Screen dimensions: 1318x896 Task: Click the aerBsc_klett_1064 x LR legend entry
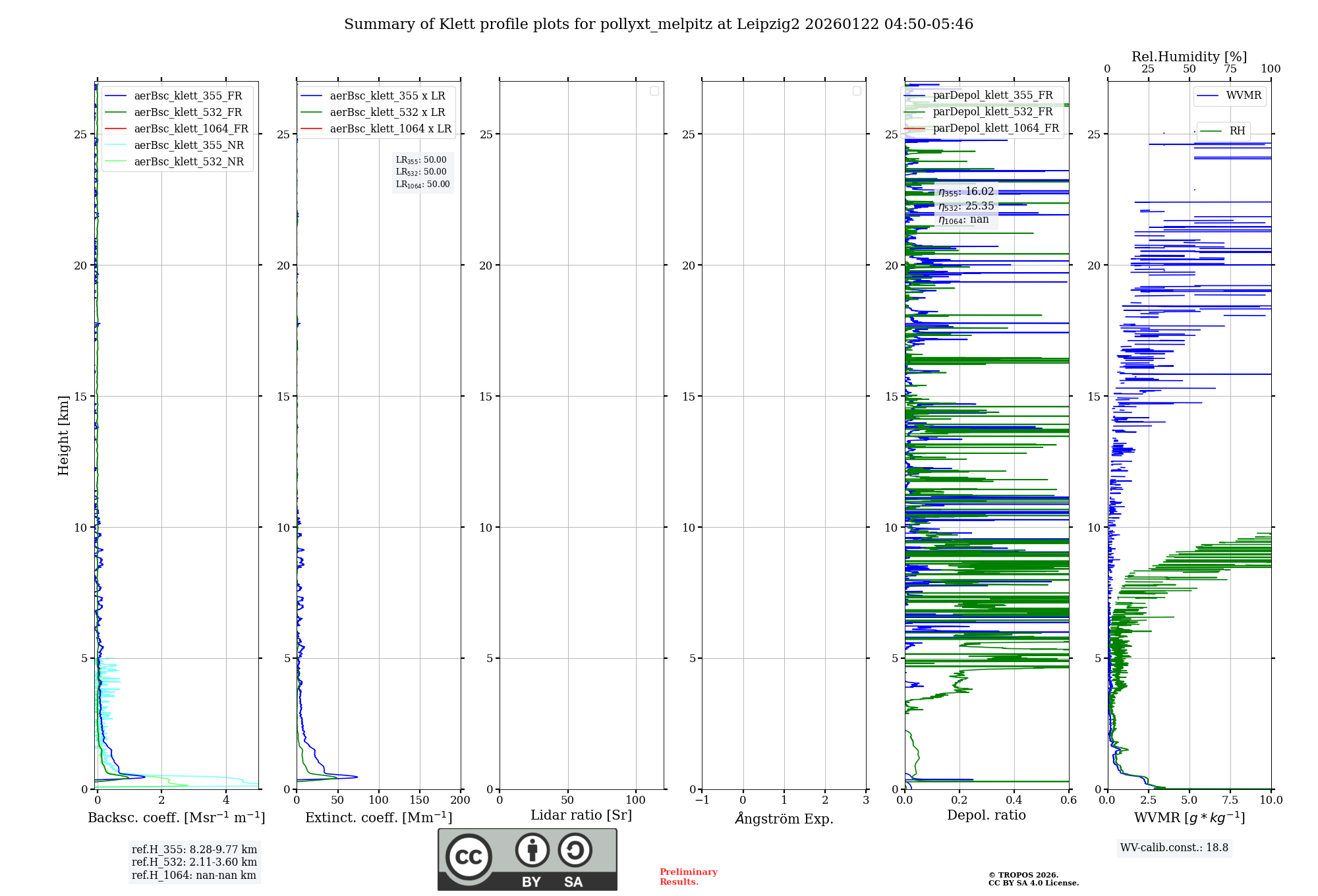390,129
